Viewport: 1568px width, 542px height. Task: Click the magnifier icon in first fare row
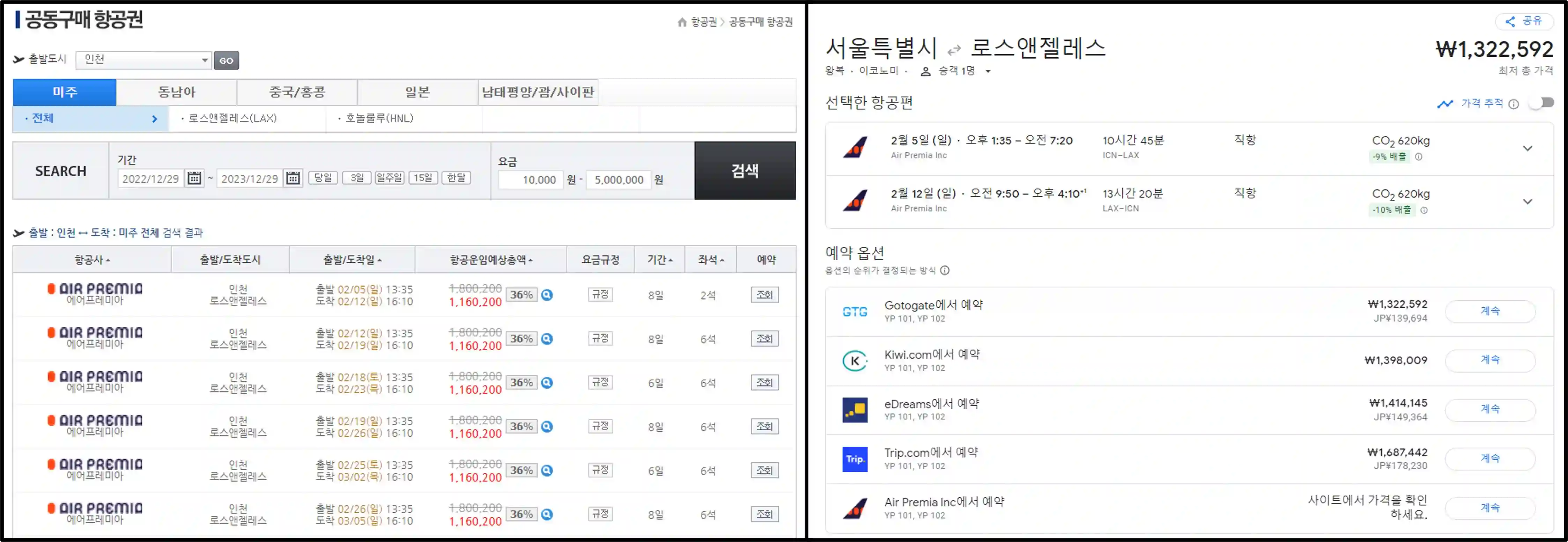pos(547,295)
